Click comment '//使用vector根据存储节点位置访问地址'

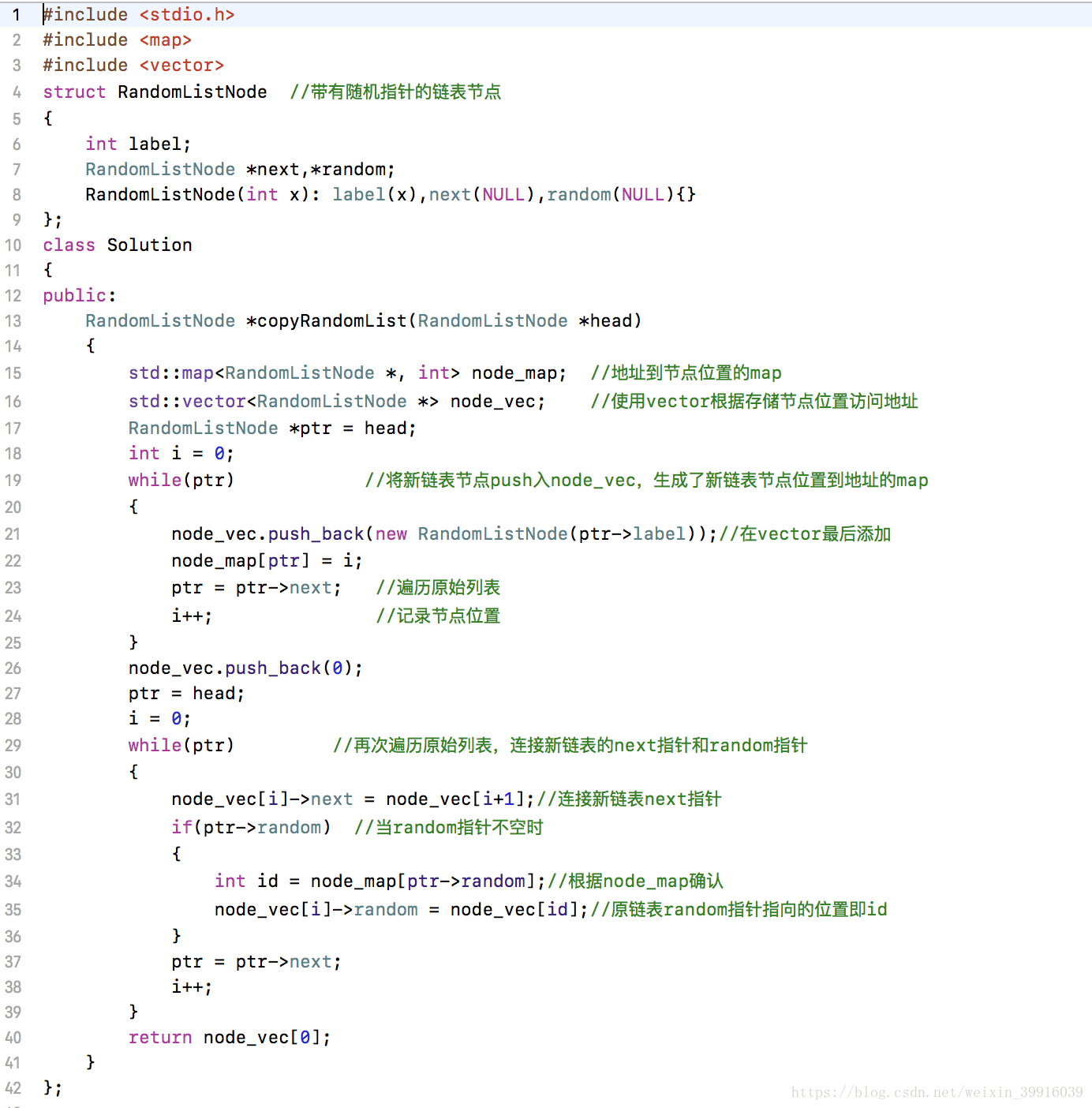pos(754,402)
